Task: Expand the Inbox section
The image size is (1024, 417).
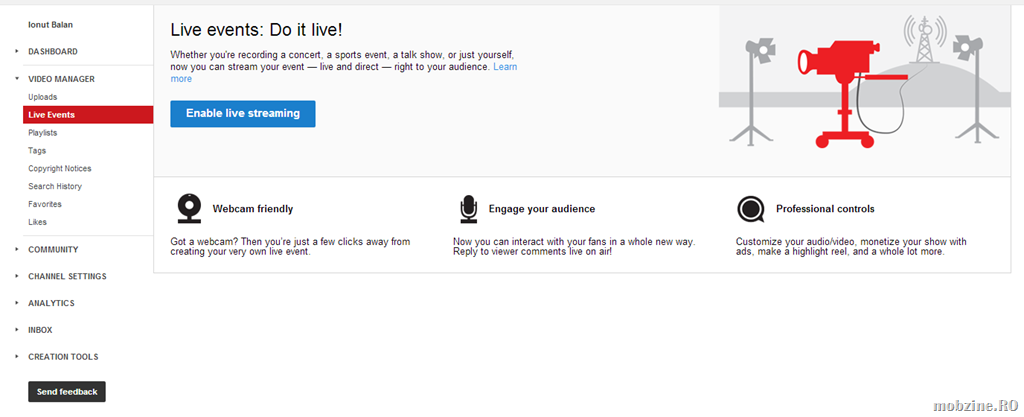Action: pyautogui.click(x=17, y=330)
